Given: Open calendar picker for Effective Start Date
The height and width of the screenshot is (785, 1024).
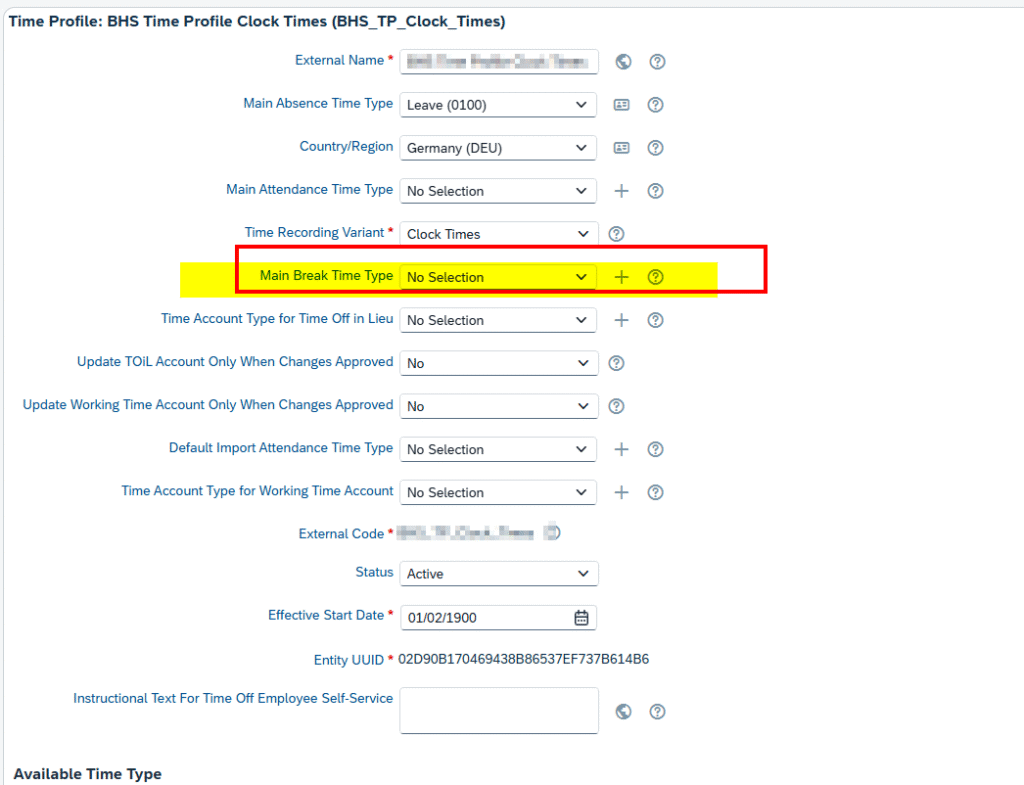Looking at the screenshot, I should pos(581,618).
